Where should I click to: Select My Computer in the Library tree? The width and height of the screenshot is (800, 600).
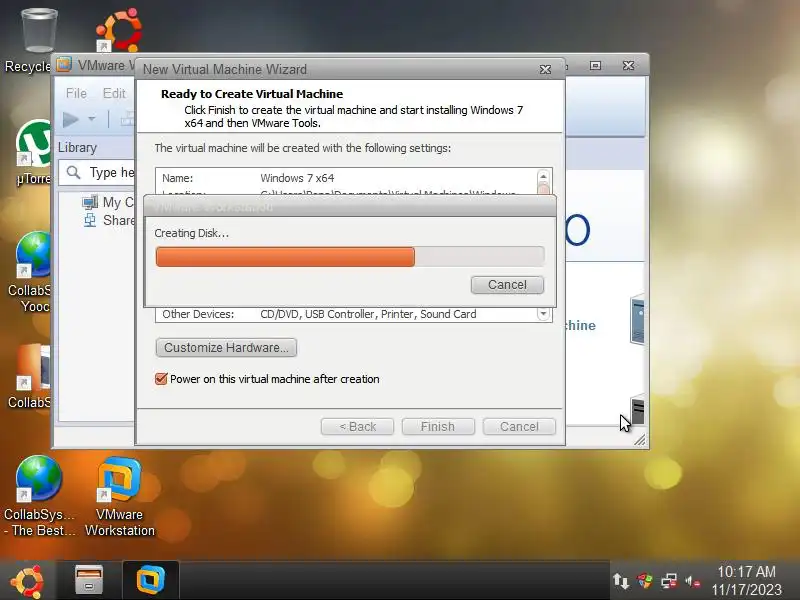click(109, 202)
